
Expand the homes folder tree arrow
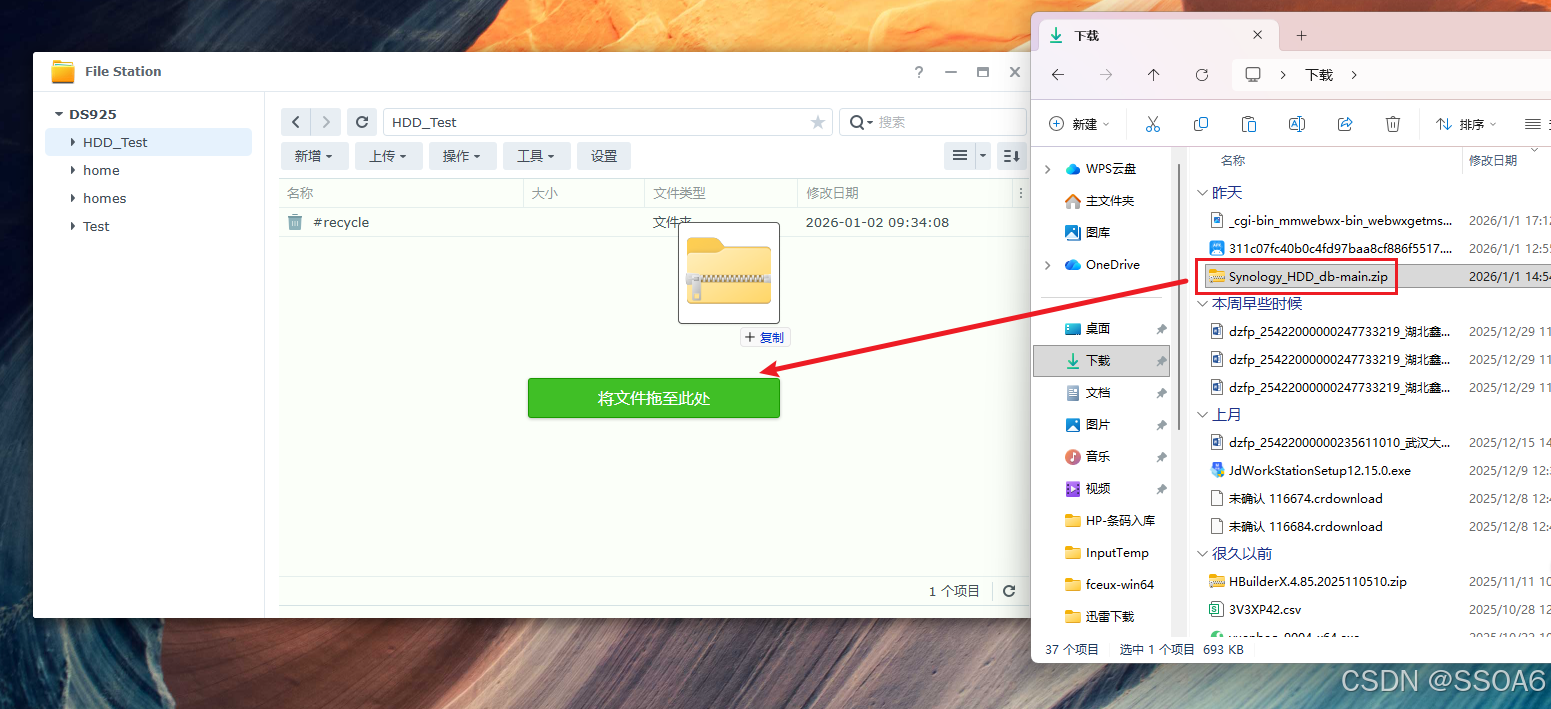click(x=73, y=198)
